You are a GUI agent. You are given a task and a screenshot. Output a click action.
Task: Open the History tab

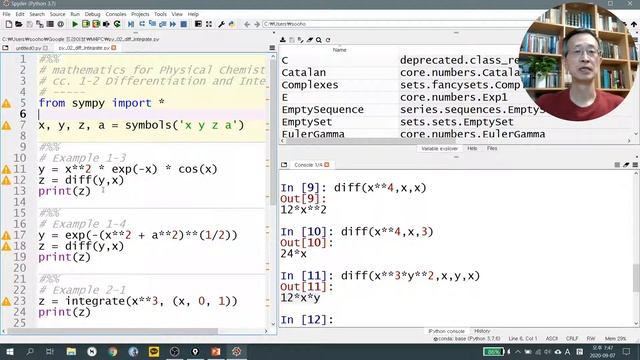click(x=482, y=331)
